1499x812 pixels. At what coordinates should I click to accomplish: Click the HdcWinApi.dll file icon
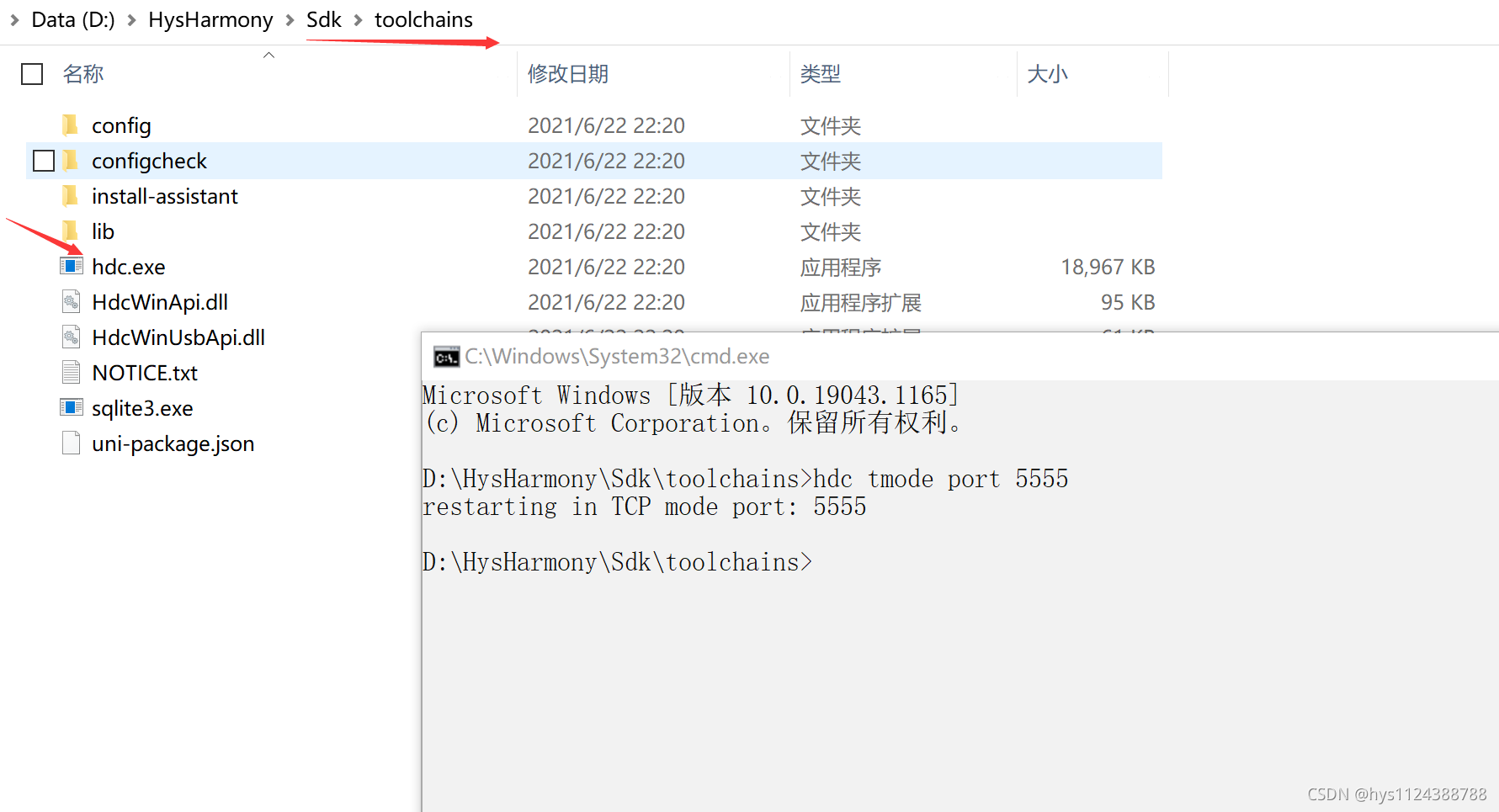(x=72, y=302)
